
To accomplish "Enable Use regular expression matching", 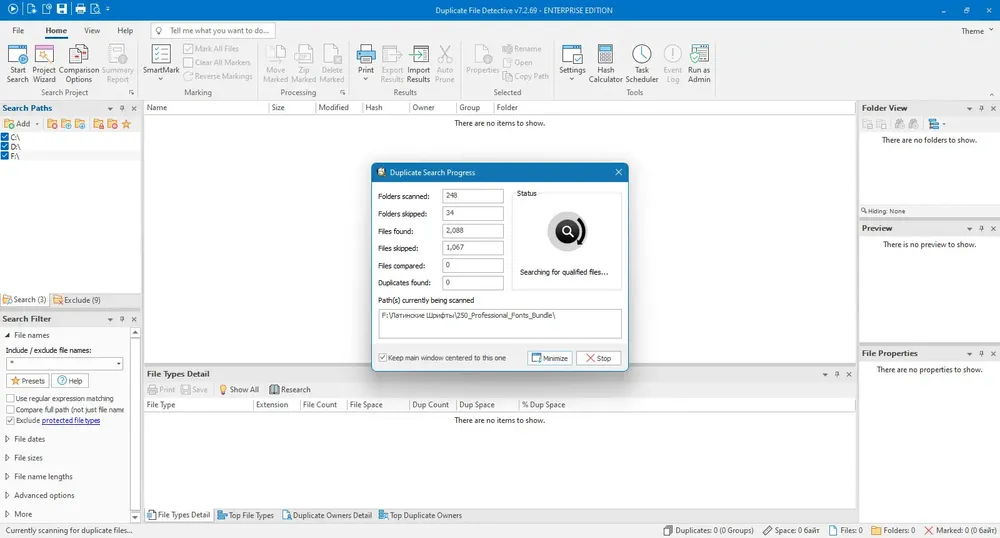I will point(10,398).
